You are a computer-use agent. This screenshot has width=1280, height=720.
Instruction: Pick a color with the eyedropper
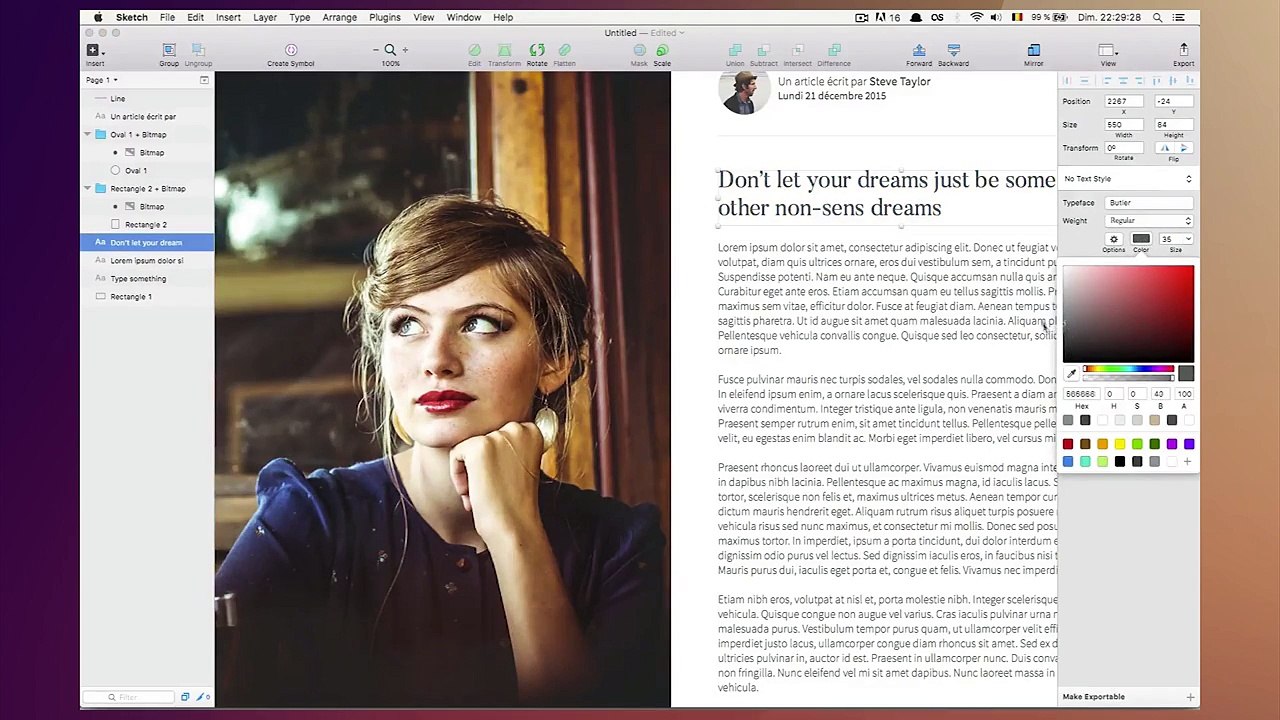(1071, 374)
